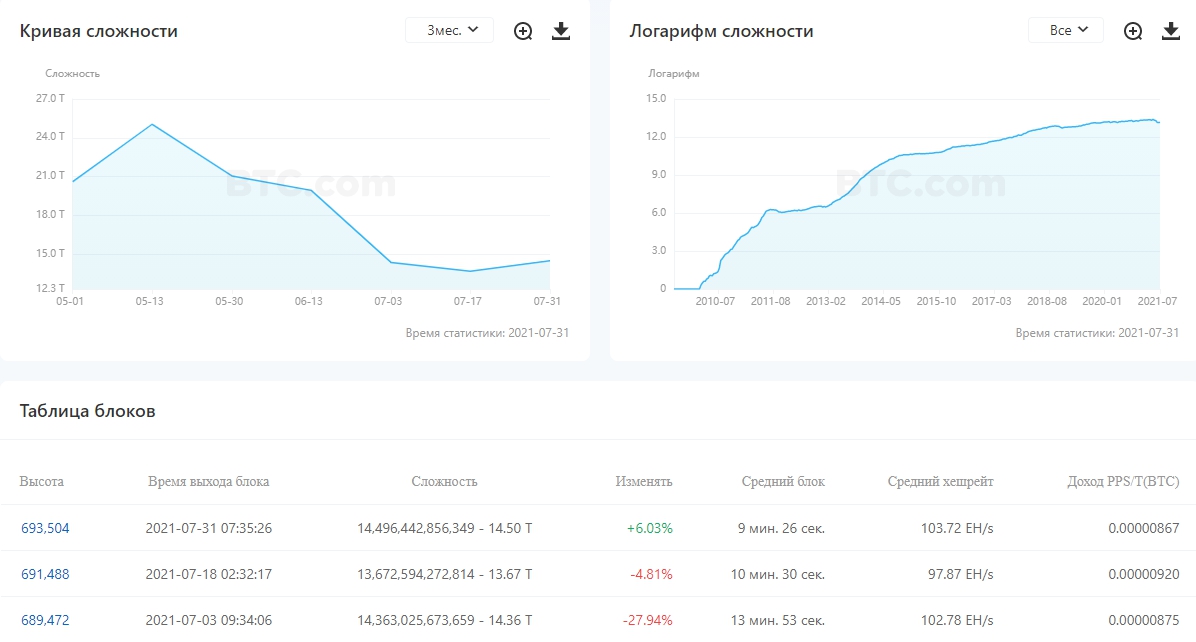Click the Доход PPS/T(BTC) column header
The width and height of the screenshot is (1196, 642).
(x=1123, y=481)
